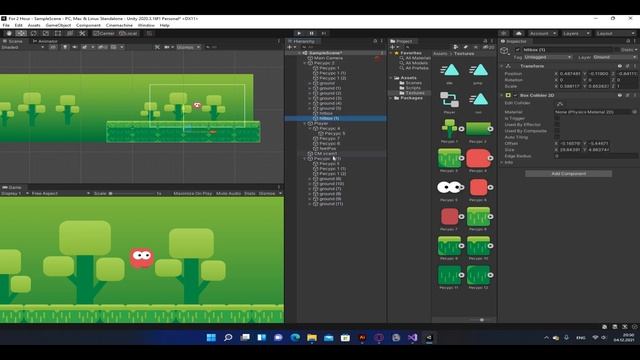
Task: Click the Add Component button
Action: point(569,174)
